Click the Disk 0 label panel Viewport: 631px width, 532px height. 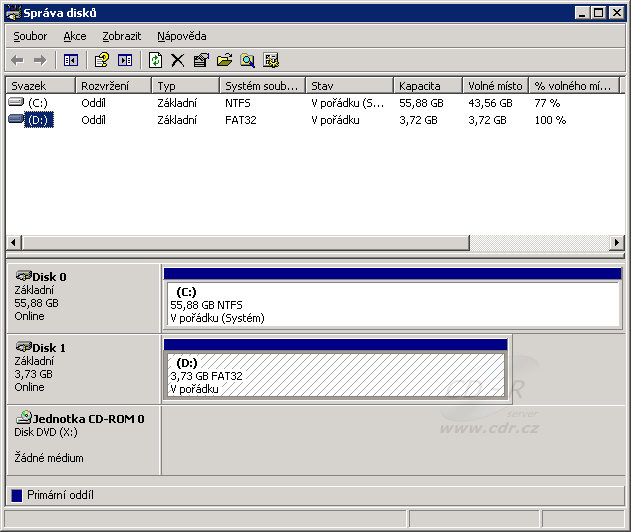(83, 296)
